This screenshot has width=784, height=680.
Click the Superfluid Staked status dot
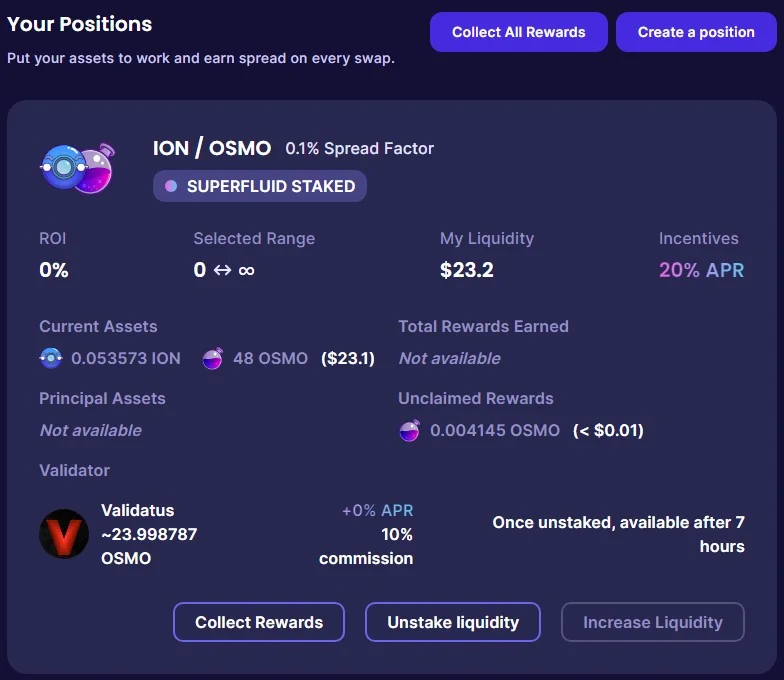(171, 186)
